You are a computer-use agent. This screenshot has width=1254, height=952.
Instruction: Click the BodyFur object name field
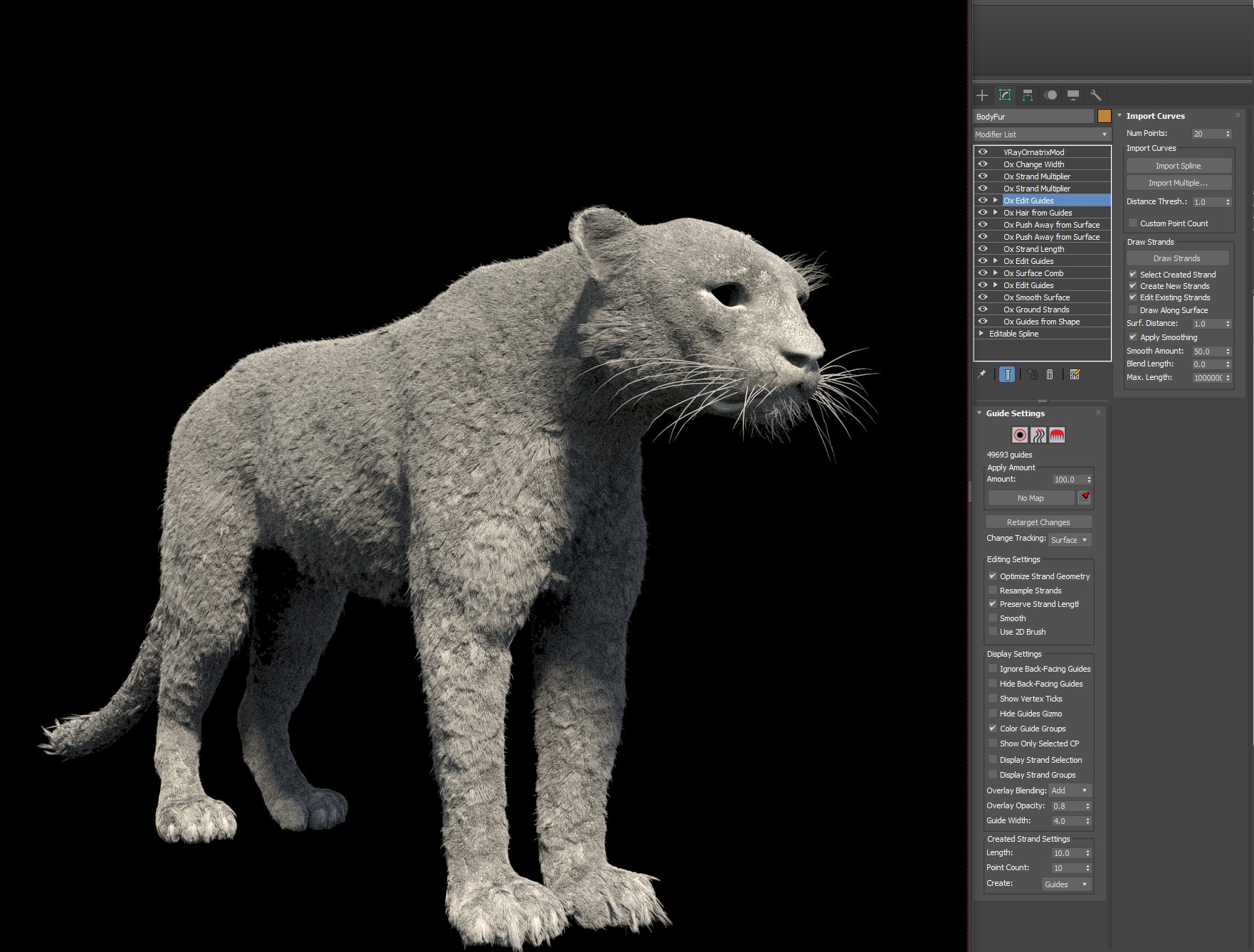[1032, 116]
